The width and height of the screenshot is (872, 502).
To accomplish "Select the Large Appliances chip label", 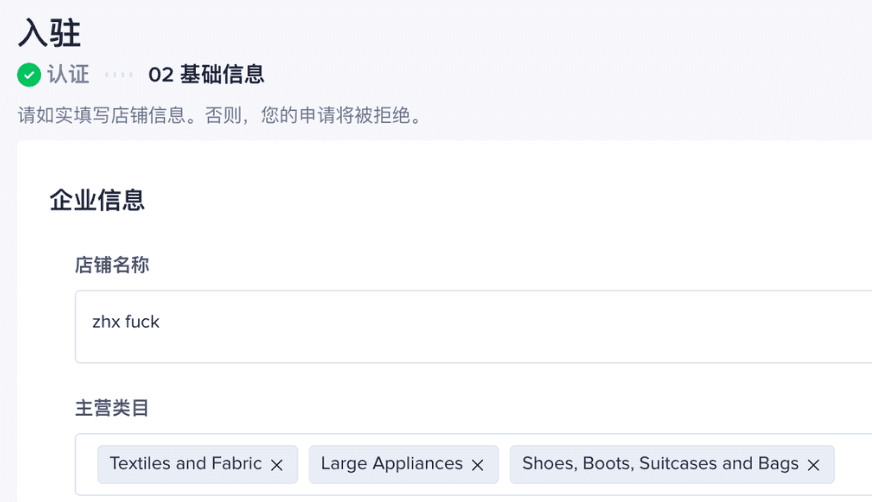I will [392, 464].
